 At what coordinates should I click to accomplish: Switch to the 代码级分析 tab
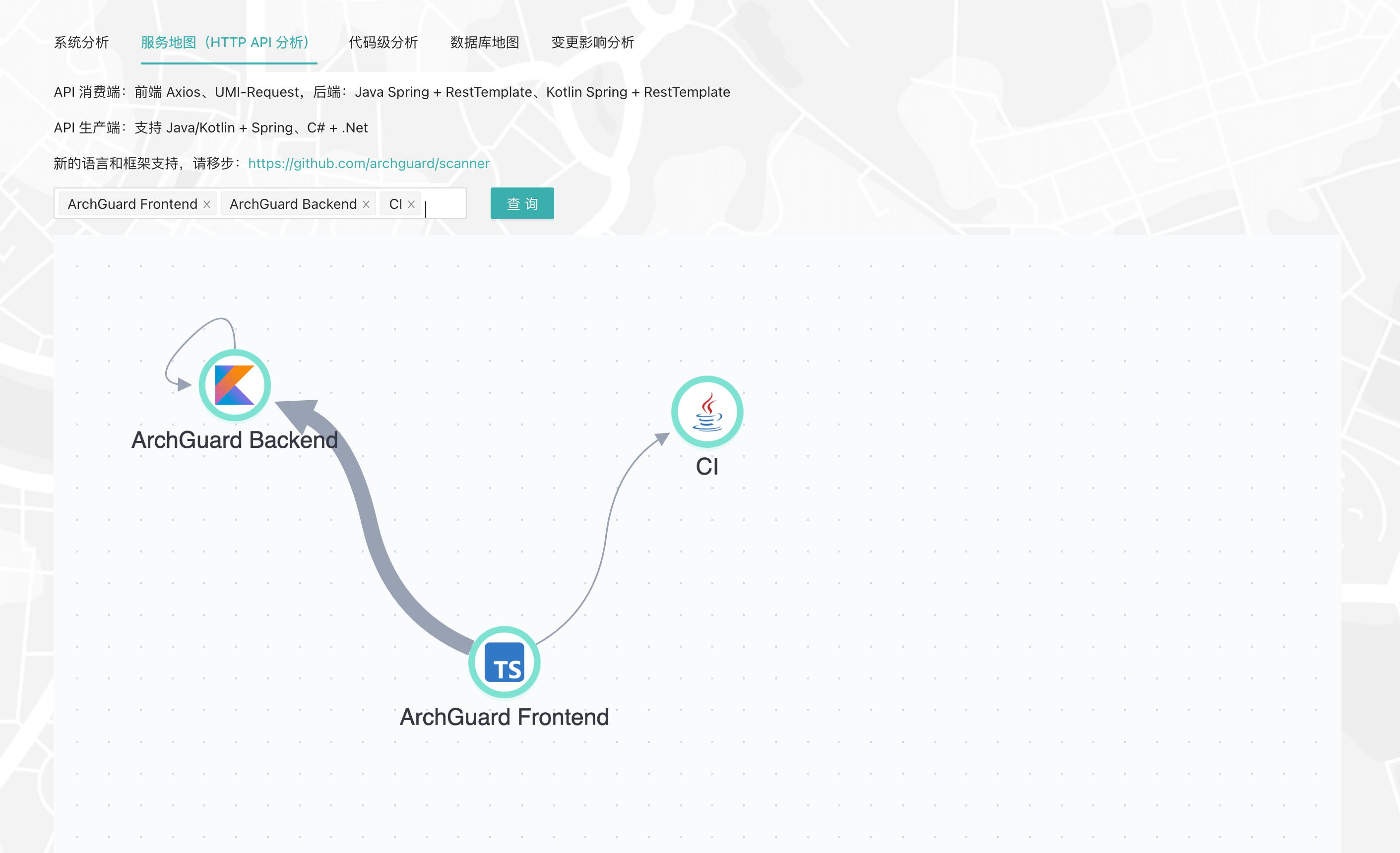(383, 43)
